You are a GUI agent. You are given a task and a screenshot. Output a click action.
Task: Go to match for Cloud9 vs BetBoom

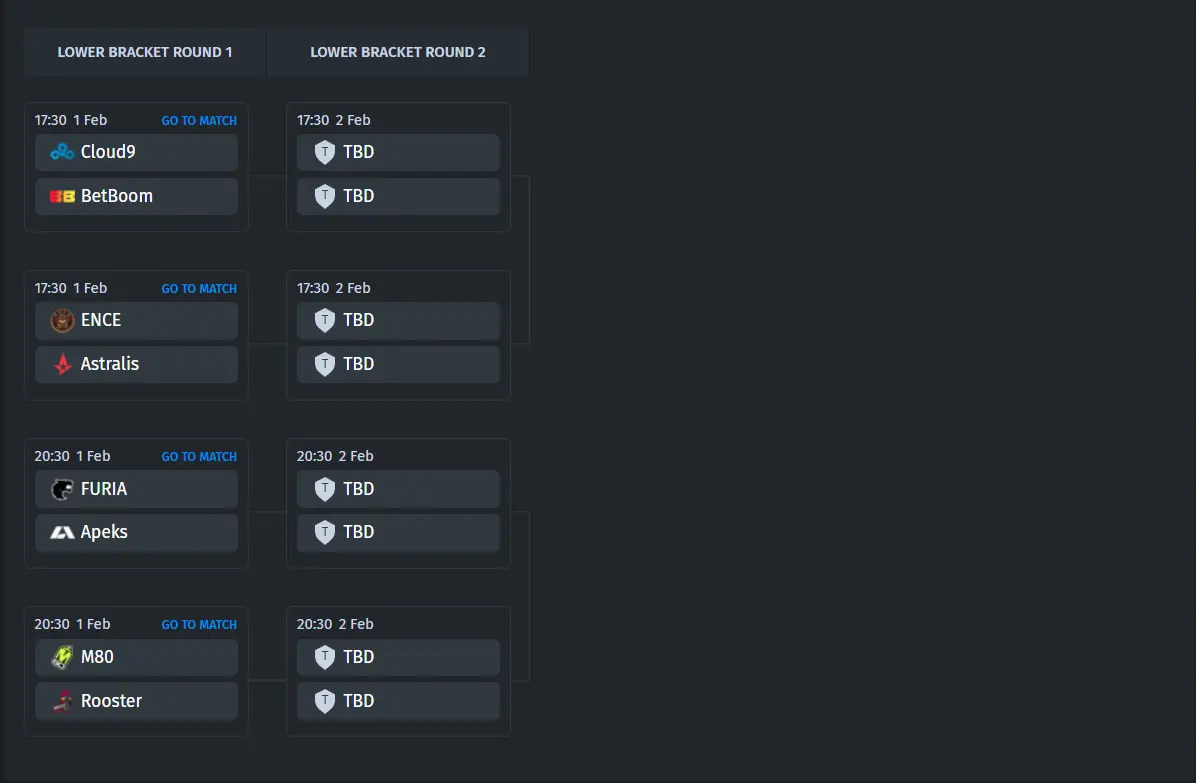click(x=199, y=120)
